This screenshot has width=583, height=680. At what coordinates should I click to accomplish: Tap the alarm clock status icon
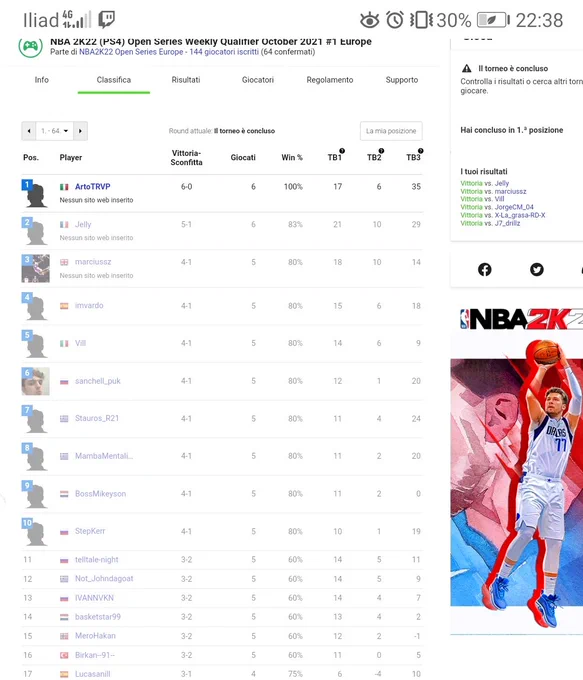tap(395, 20)
